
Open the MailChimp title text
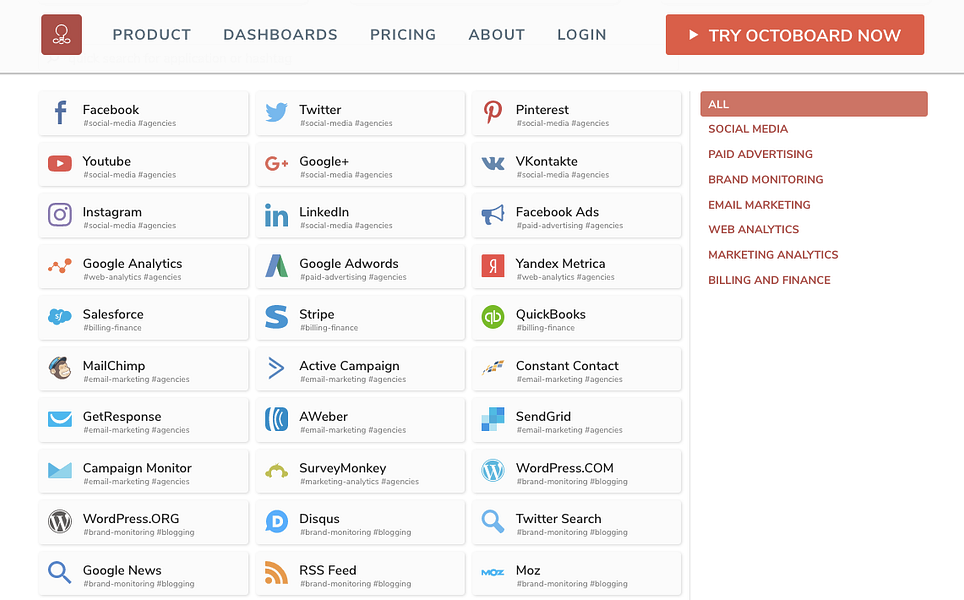click(114, 366)
